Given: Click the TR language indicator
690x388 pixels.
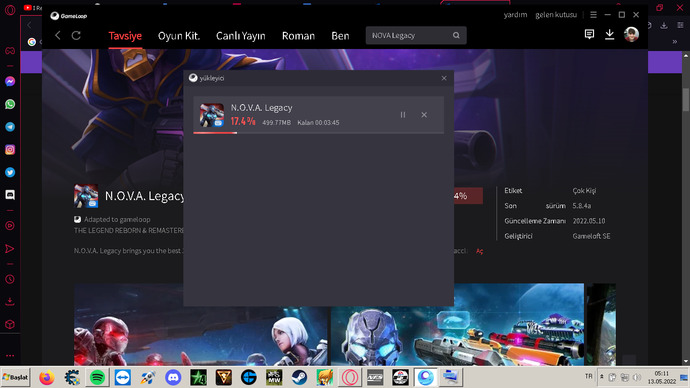Looking at the screenshot, I should [588, 377].
